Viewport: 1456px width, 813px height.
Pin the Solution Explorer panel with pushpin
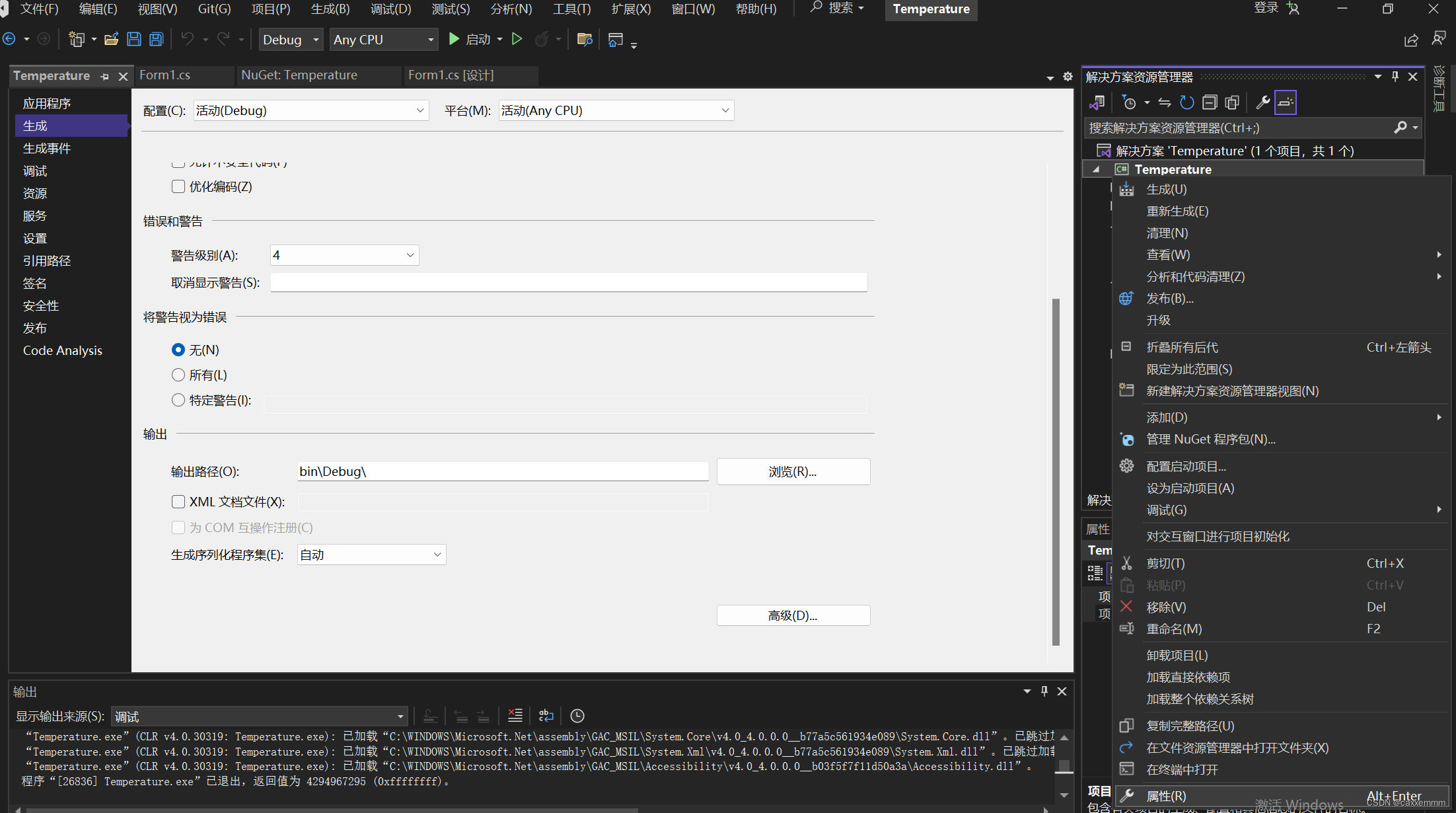pyautogui.click(x=1395, y=77)
